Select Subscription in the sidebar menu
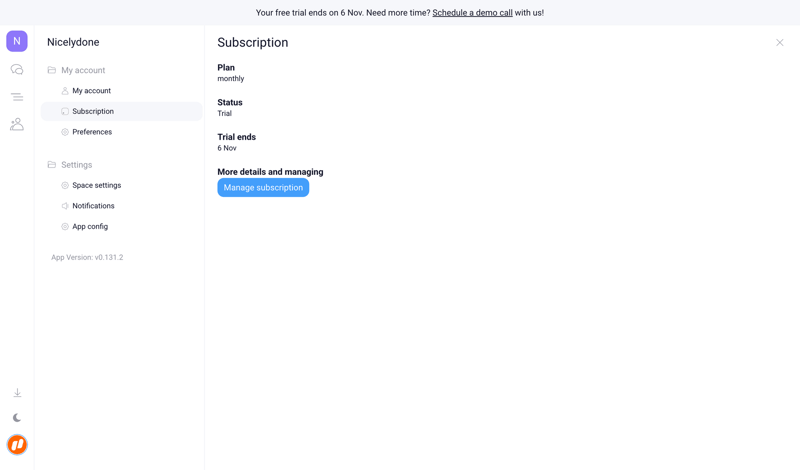The height and width of the screenshot is (470, 800). (x=93, y=111)
